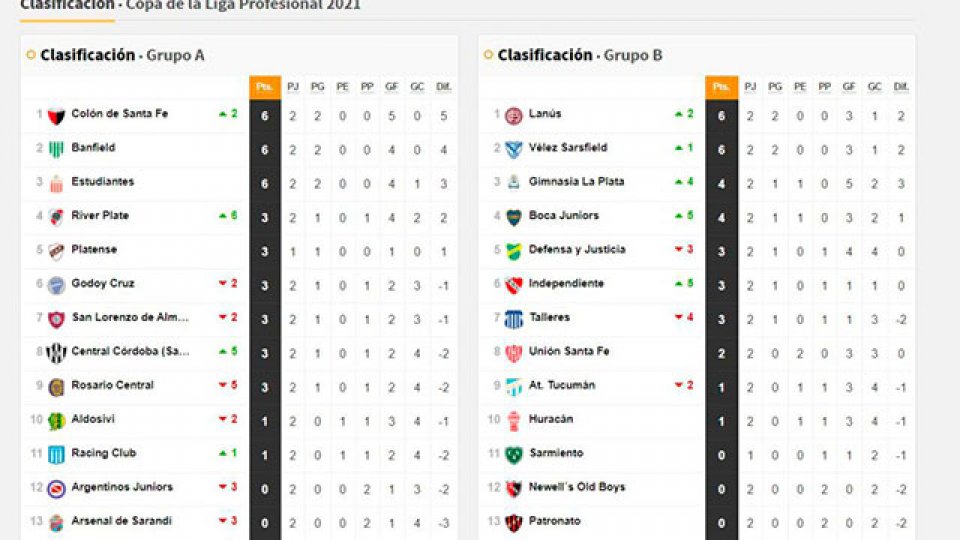
Task: Click the River Plate team crest
Action: point(56,216)
